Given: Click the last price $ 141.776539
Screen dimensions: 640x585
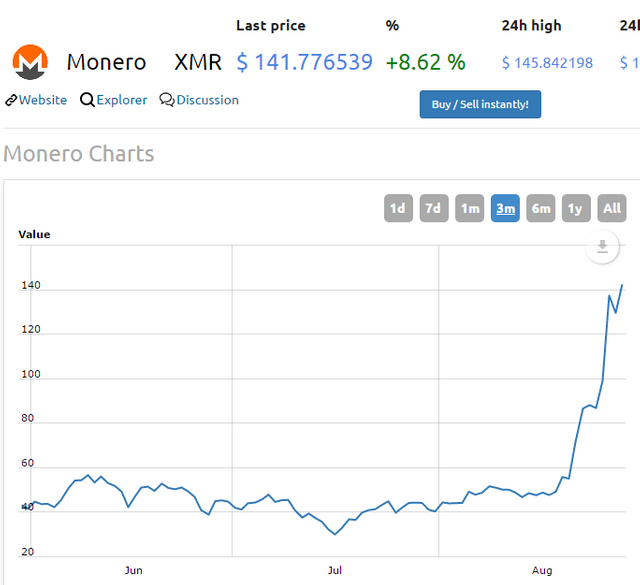Looking at the screenshot, I should coord(304,62).
